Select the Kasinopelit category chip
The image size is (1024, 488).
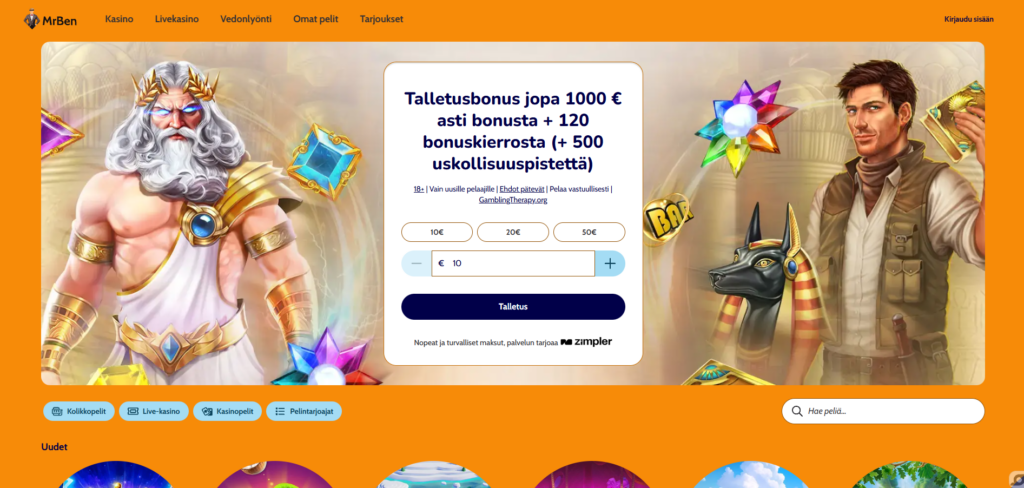pos(227,411)
